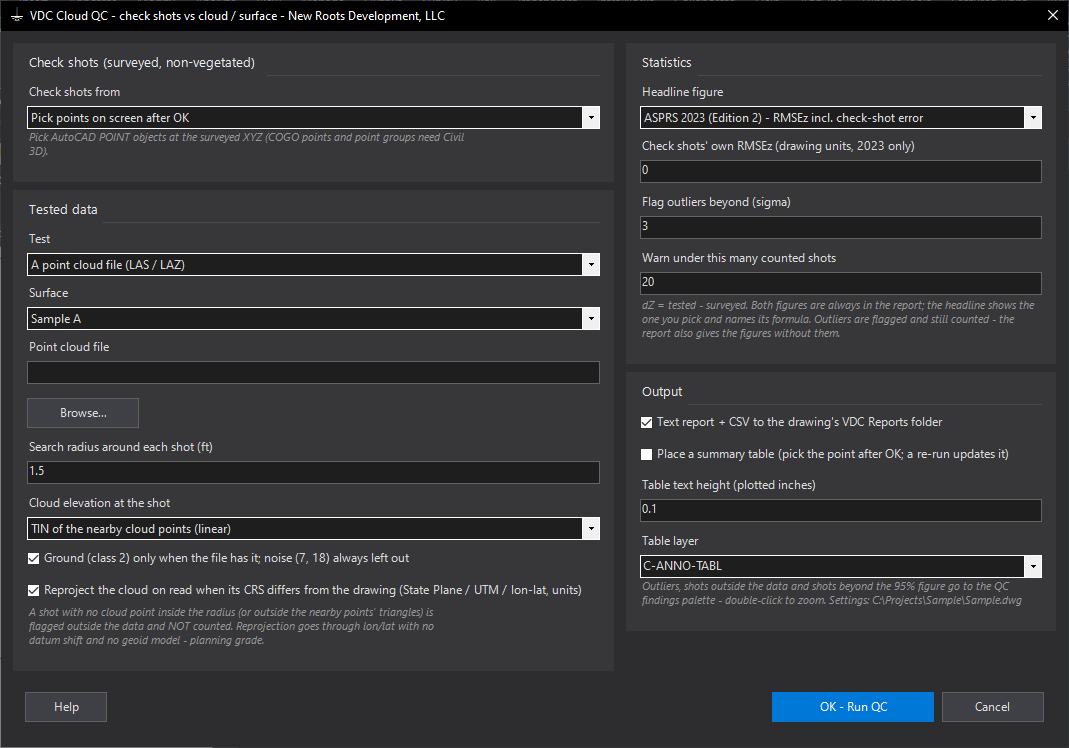This screenshot has height=748, width=1069.
Task: Click the 'Warn under this many counted shots' label
Action: [738, 258]
